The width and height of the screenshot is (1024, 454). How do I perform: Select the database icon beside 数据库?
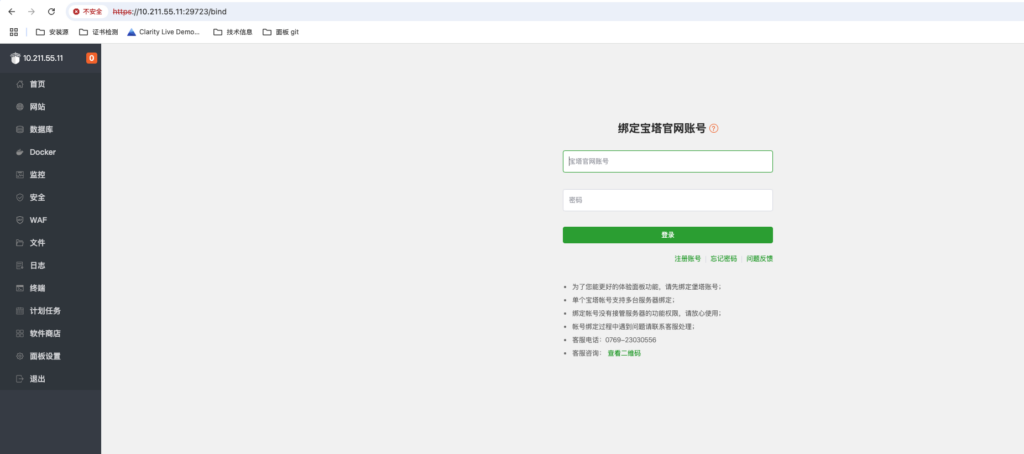tap(19, 130)
